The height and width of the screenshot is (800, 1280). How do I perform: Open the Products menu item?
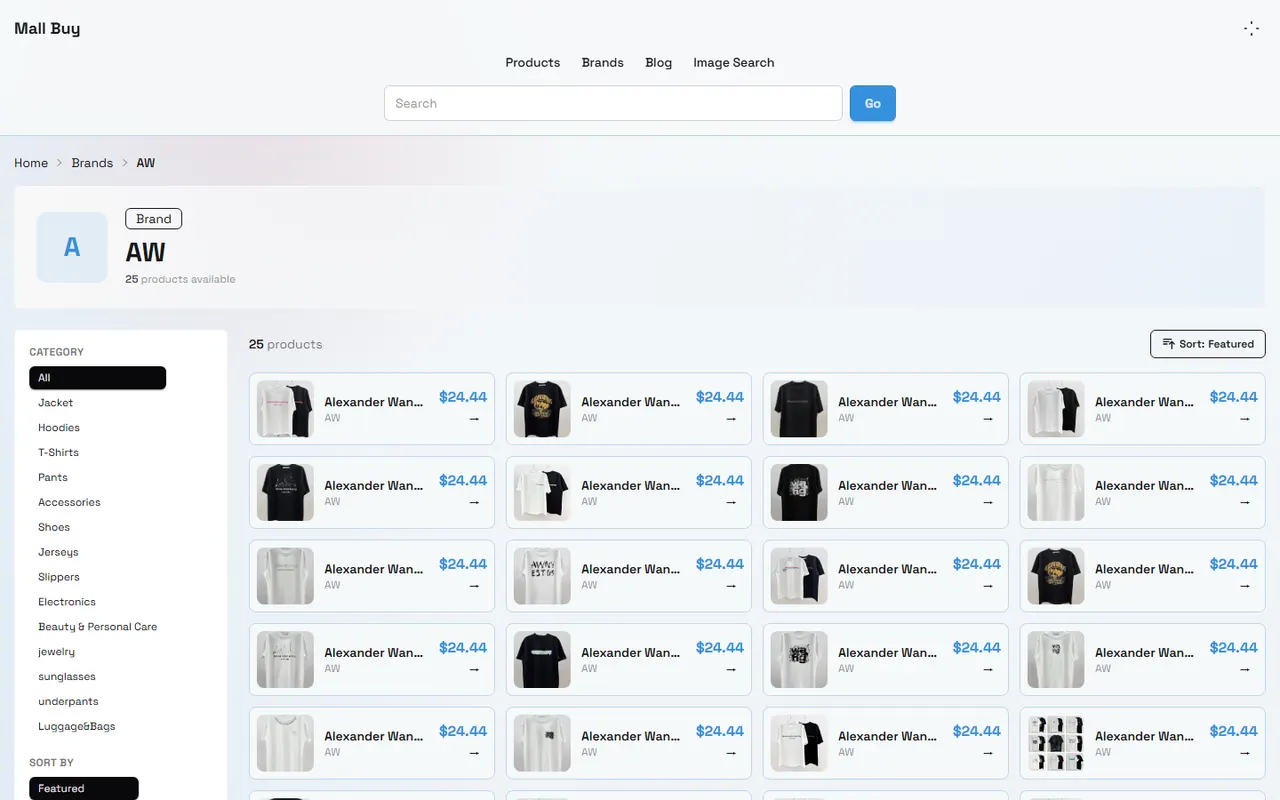532,62
